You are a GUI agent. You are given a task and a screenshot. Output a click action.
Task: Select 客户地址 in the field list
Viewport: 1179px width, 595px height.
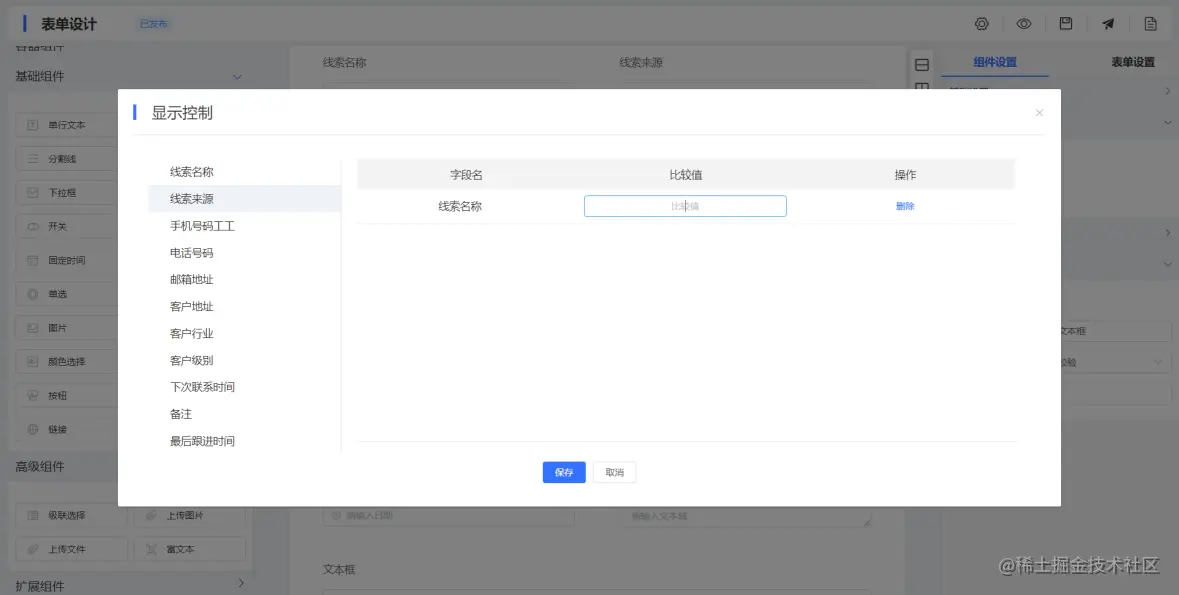[x=244, y=307]
